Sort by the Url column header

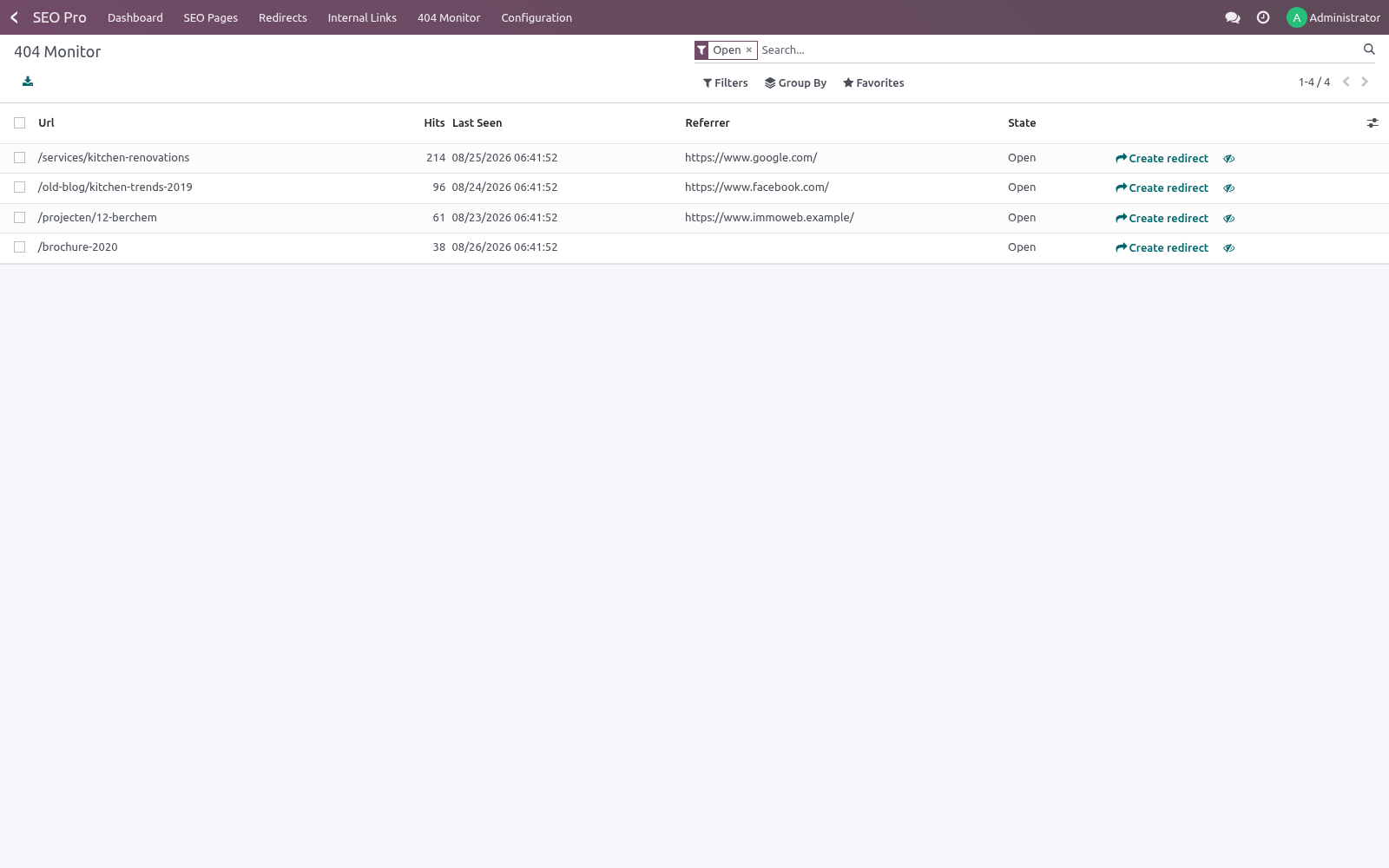(46, 123)
